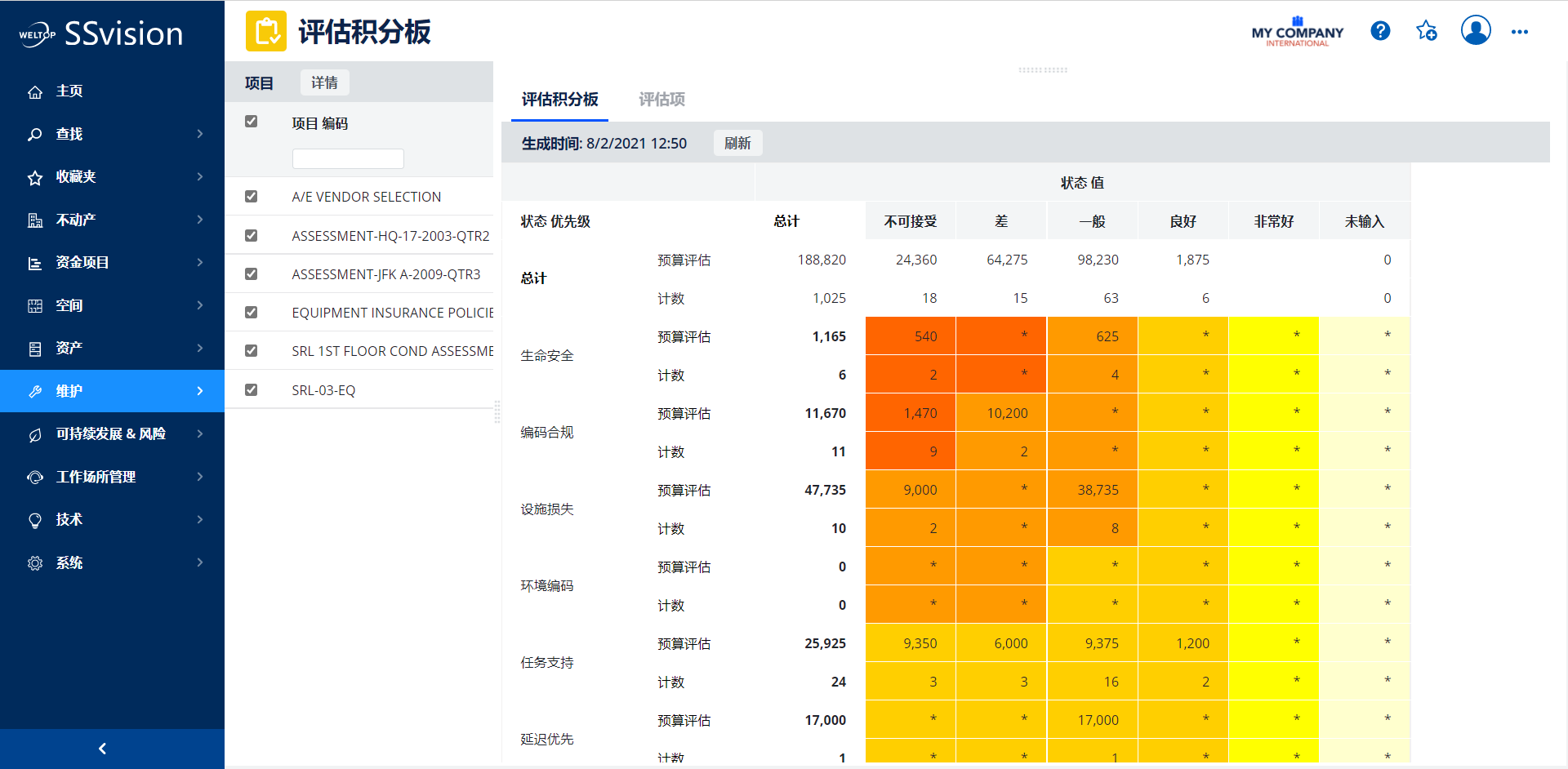
Task: Open the ASSESSMENT-JFK A-2009-QTR3 project
Action: (x=385, y=274)
